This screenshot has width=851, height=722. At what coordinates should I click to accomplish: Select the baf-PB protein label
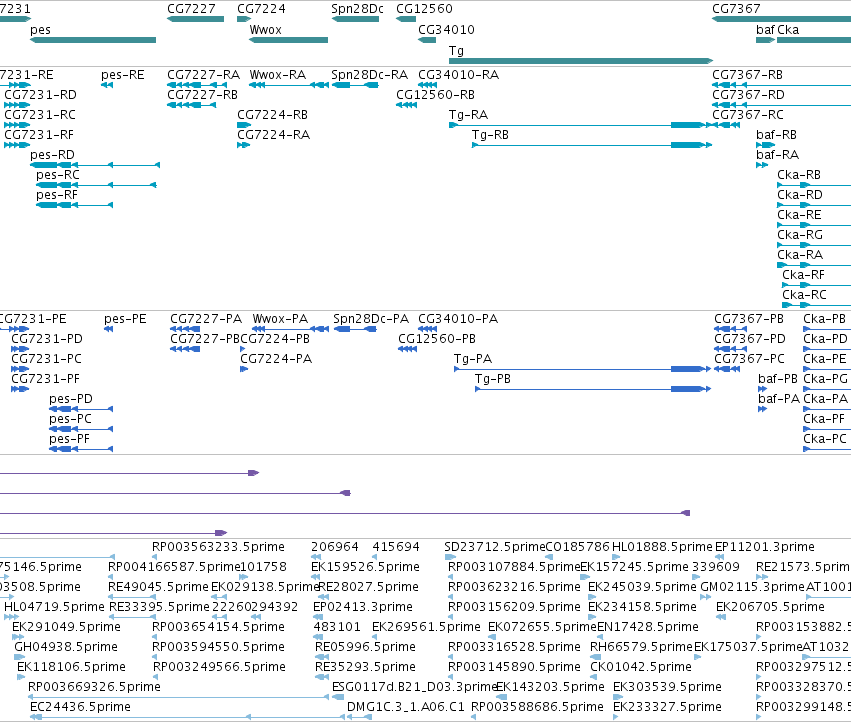tap(778, 379)
